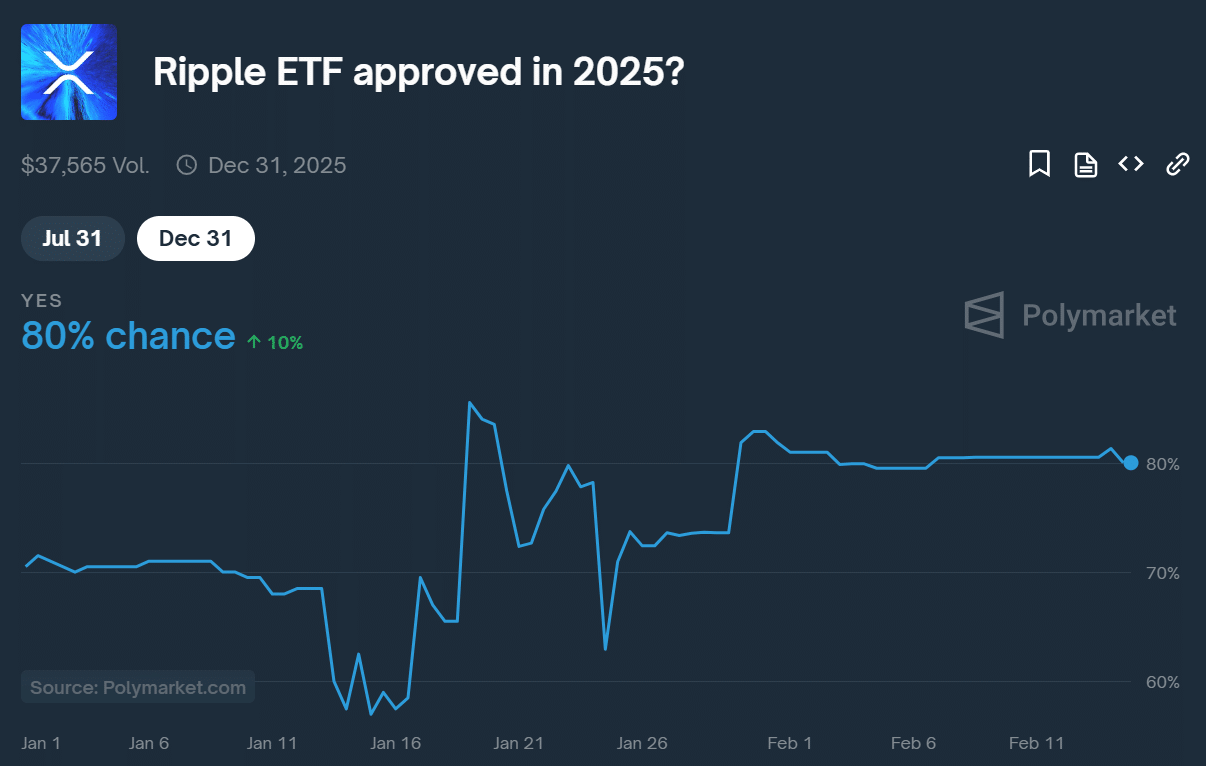Screen dimensions: 1206x766
Task: Click the Jan 16 x-axis label
Action: [395, 743]
